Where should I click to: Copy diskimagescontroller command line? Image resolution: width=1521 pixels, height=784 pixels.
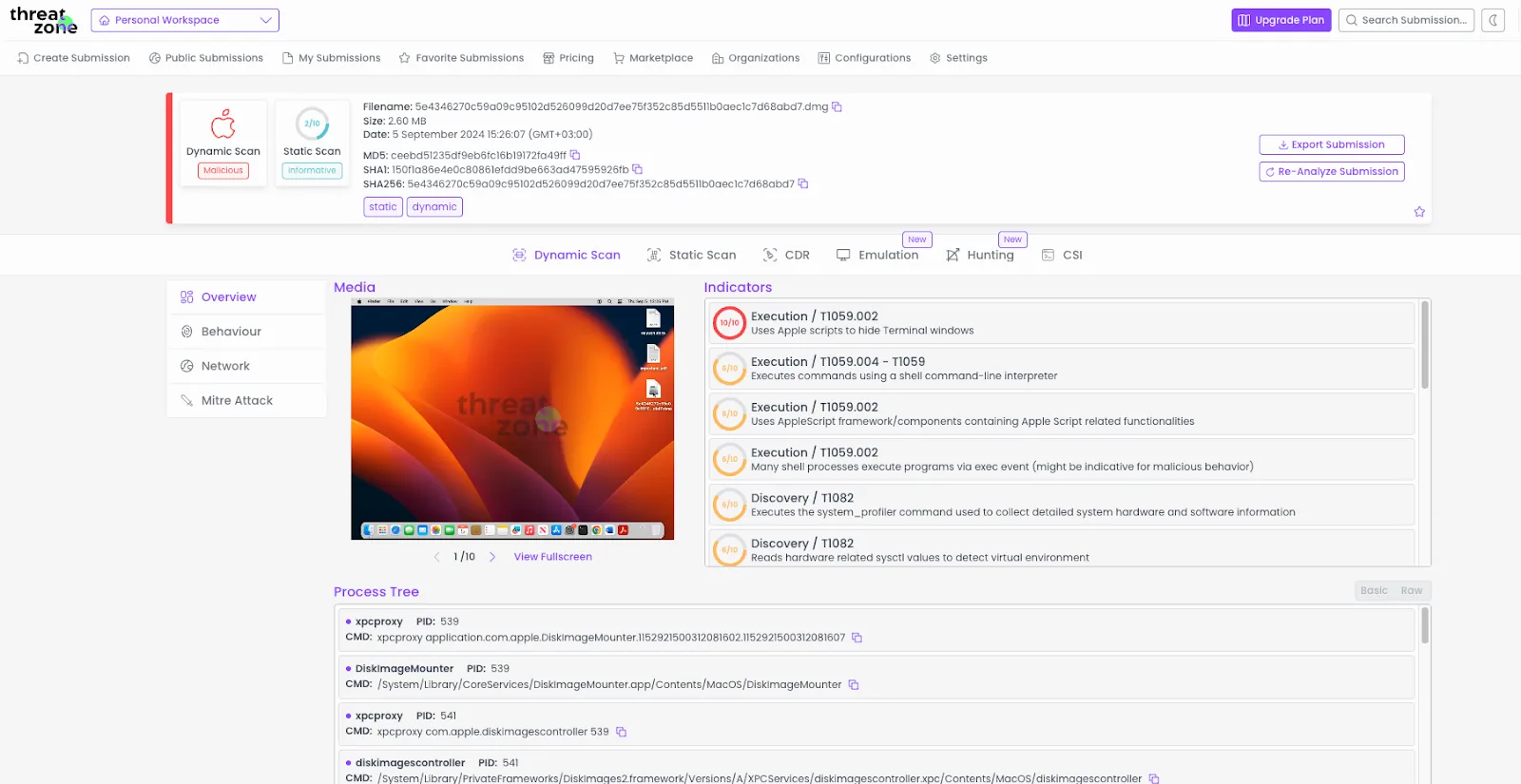(x=1154, y=778)
